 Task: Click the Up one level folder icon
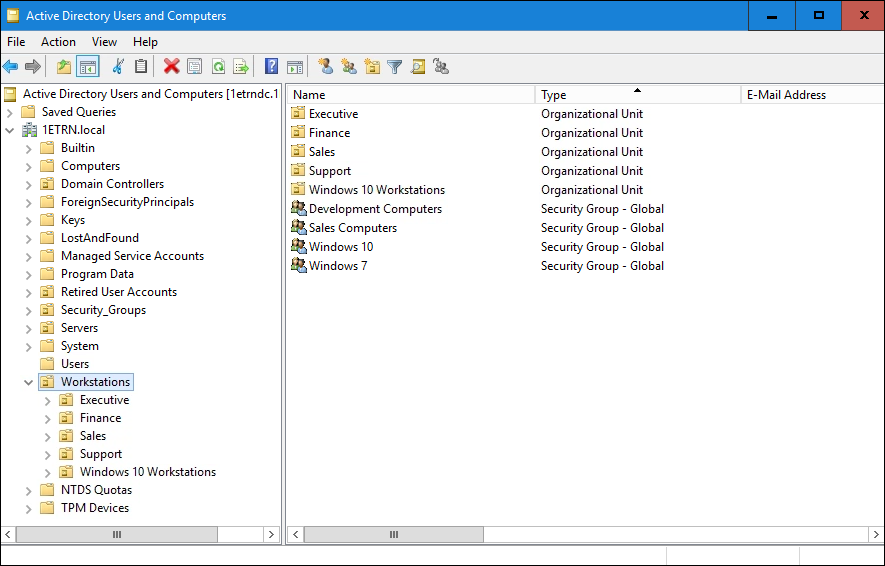tap(64, 67)
